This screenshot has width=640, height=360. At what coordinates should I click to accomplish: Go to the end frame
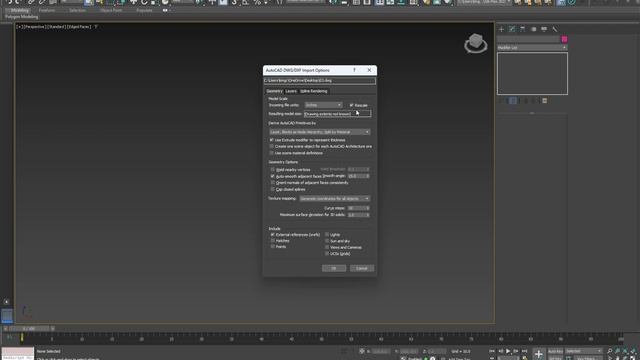coord(524,351)
